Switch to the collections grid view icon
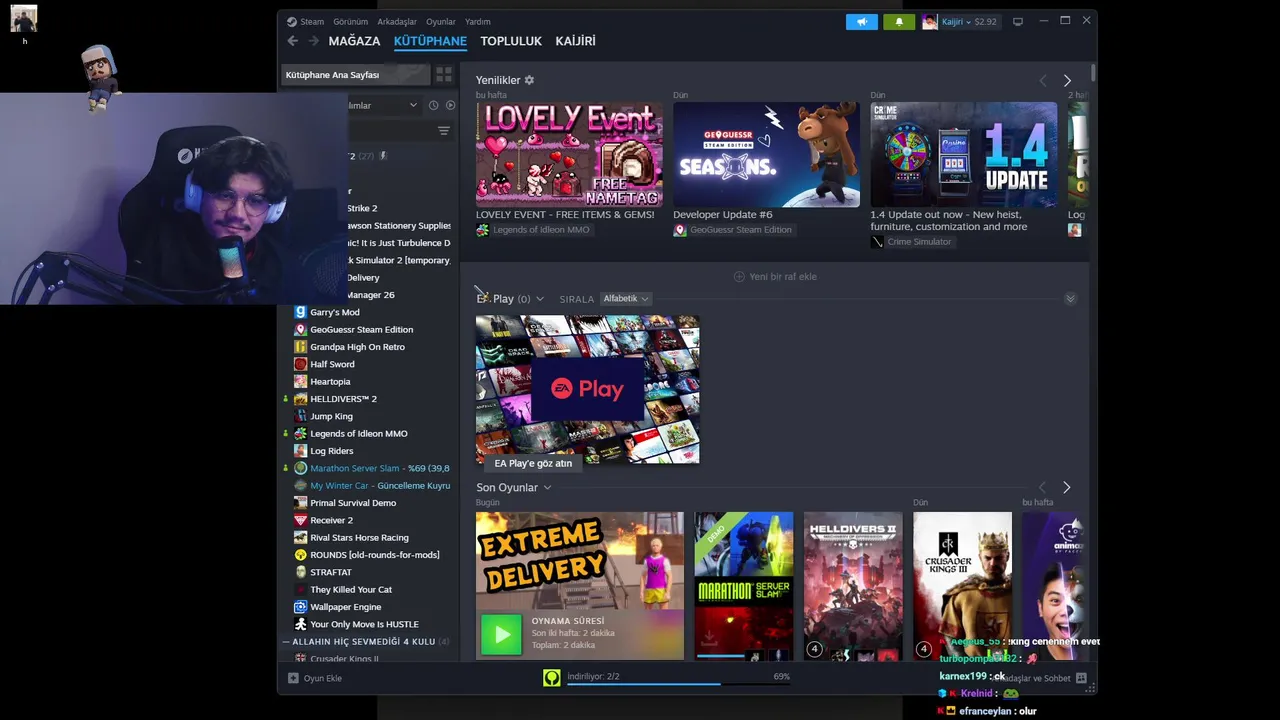The image size is (1280, 720). [444, 75]
